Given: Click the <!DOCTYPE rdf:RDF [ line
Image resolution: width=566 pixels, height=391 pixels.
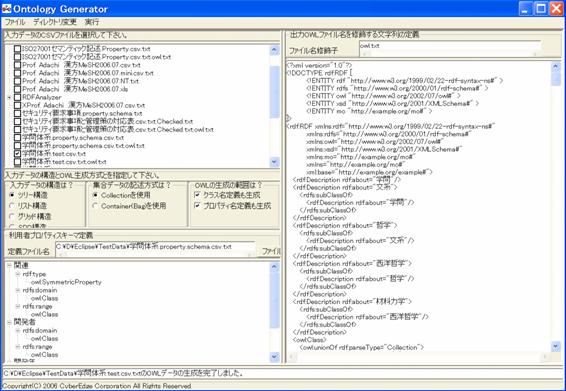Looking at the screenshot, I should click(x=319, y=73).
